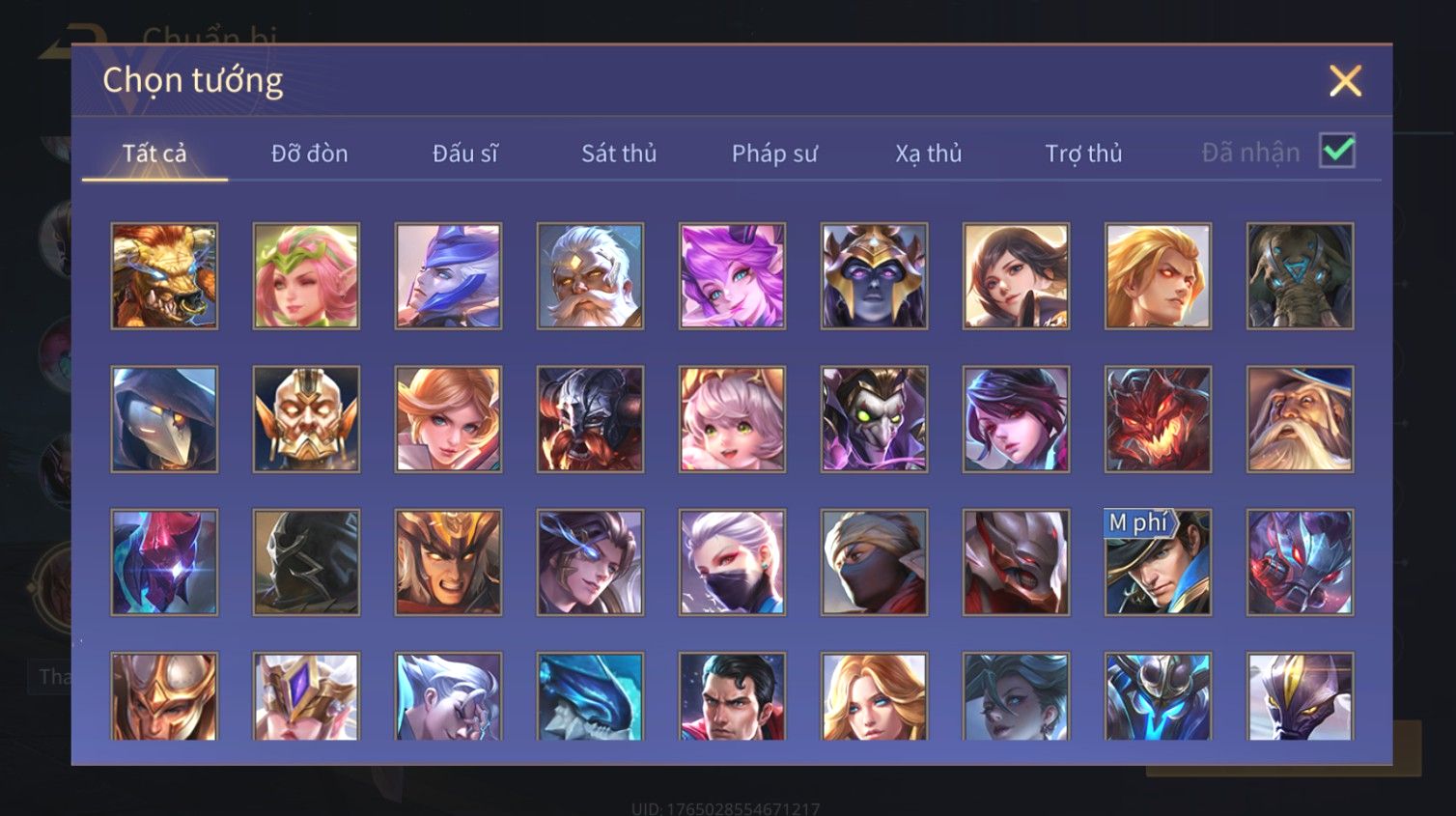
Task: Open the Đấu sĩ tab
Action: 464,153
